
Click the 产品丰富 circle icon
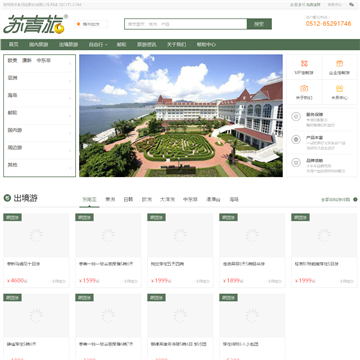[x=296, y=140]
